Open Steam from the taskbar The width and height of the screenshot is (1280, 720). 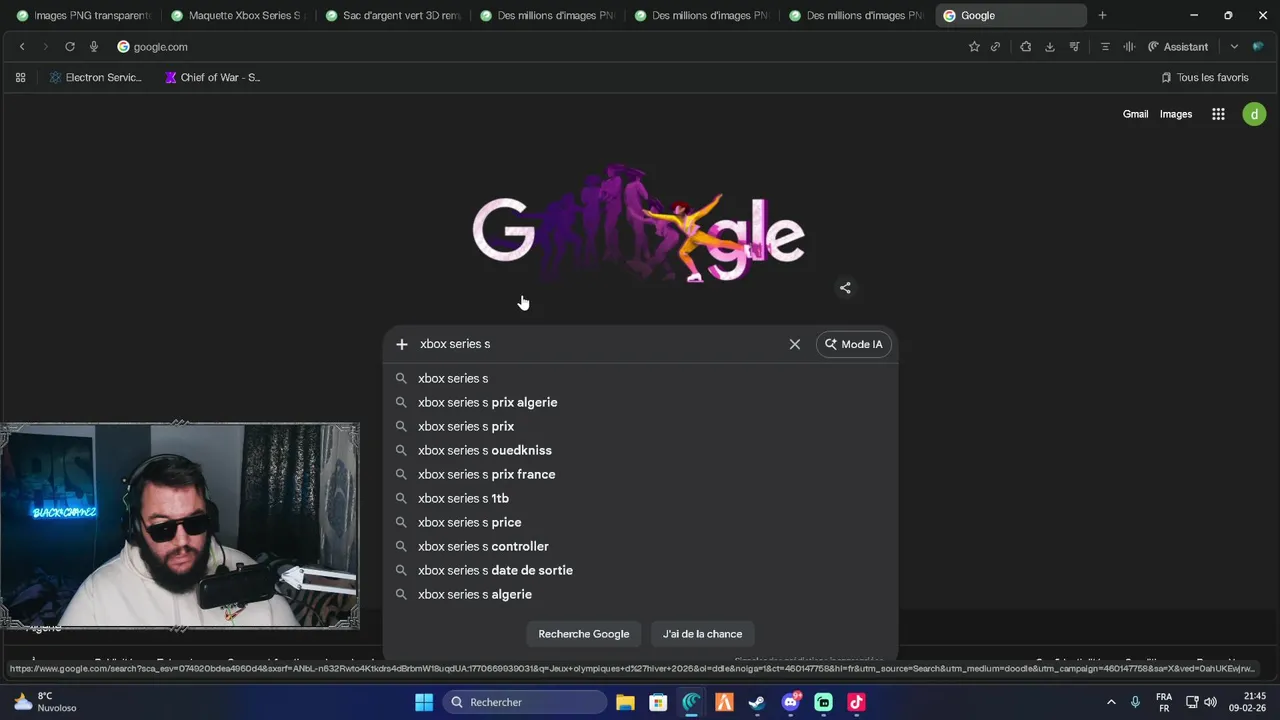[757, 702]
